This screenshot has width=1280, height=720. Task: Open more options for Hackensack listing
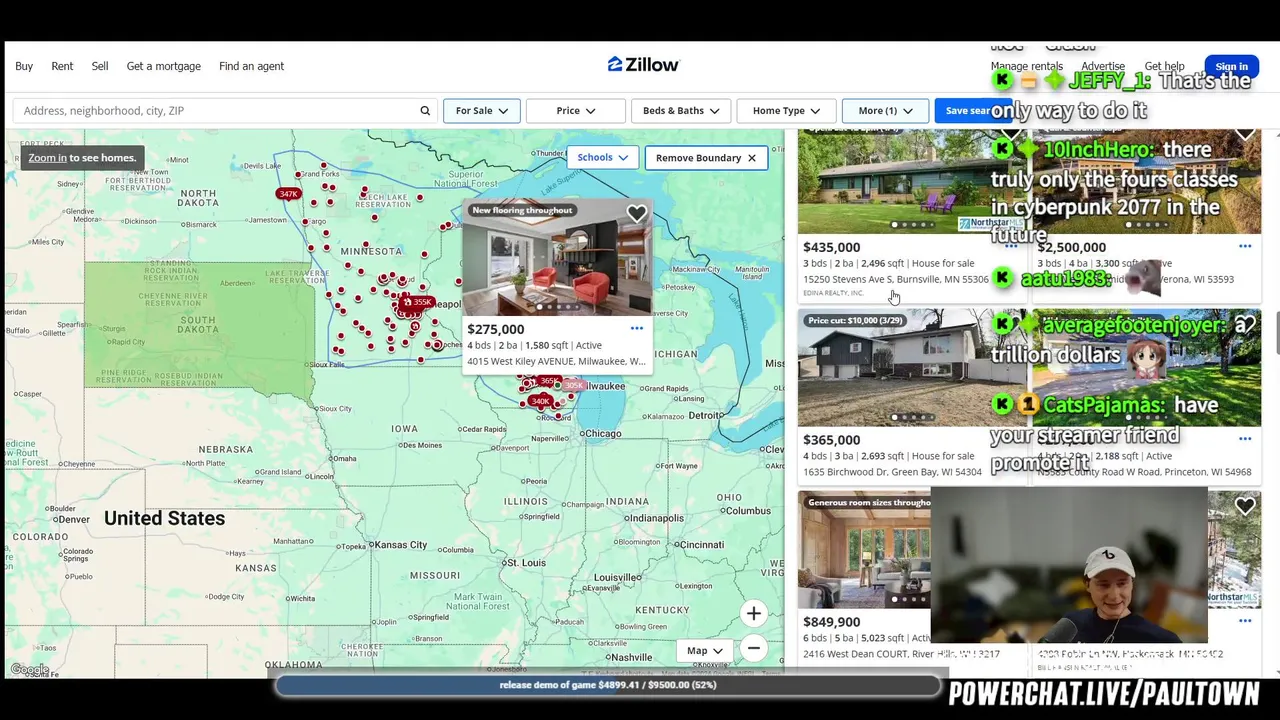coord(1245,621)
